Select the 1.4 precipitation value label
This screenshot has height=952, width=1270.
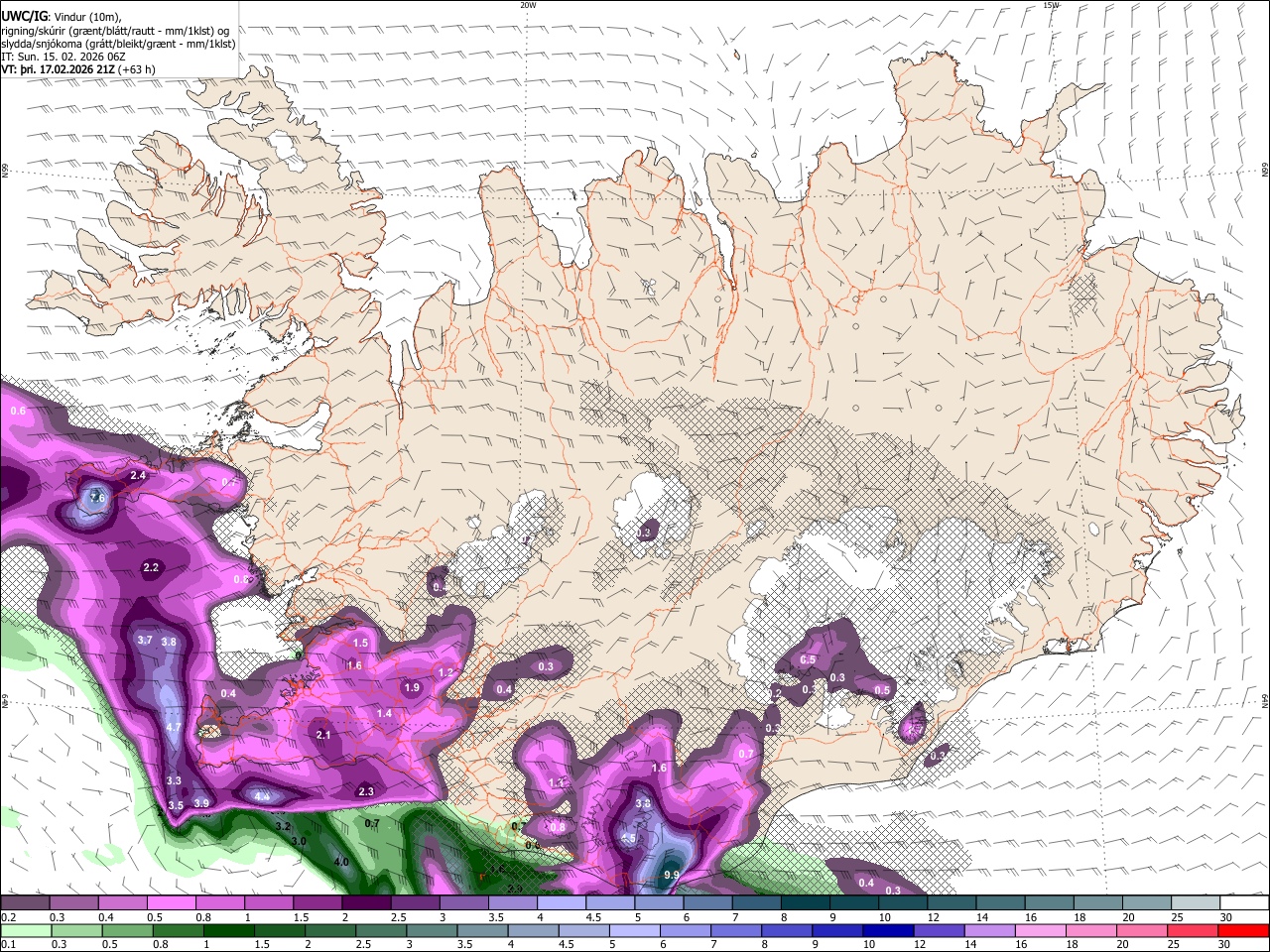384,714
